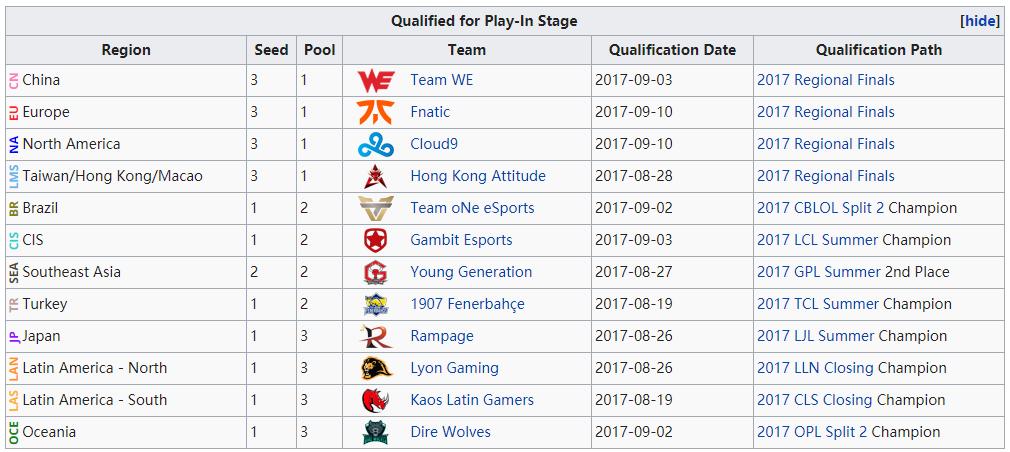This screenshot has width=1010, height=452.
Task: Click the Dire Wolves logo
Action: click(376, 432)
